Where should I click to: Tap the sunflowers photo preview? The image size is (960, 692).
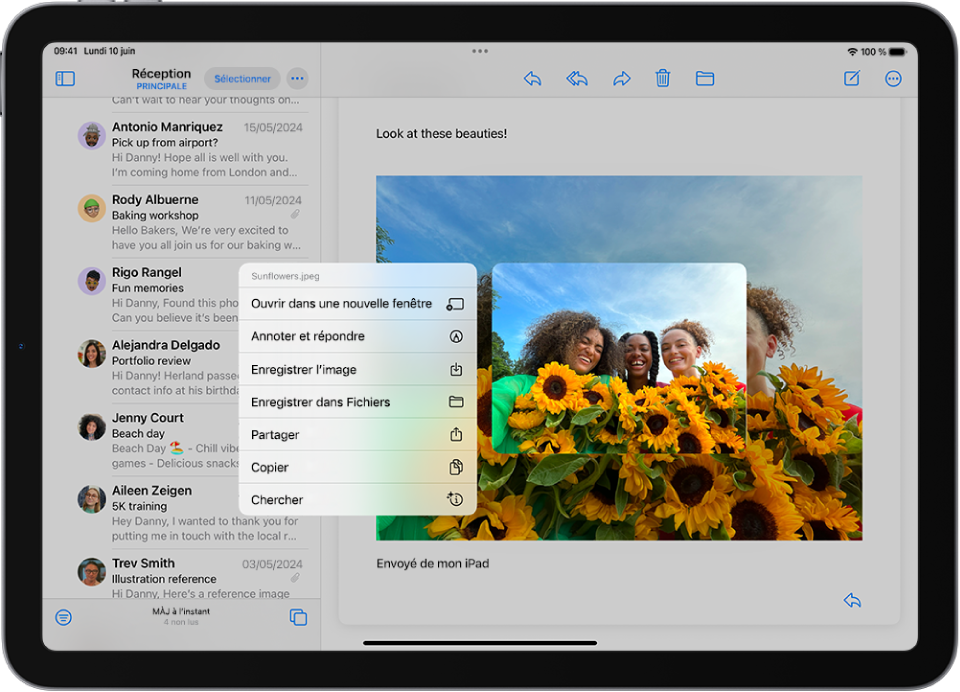click(619, 358)
